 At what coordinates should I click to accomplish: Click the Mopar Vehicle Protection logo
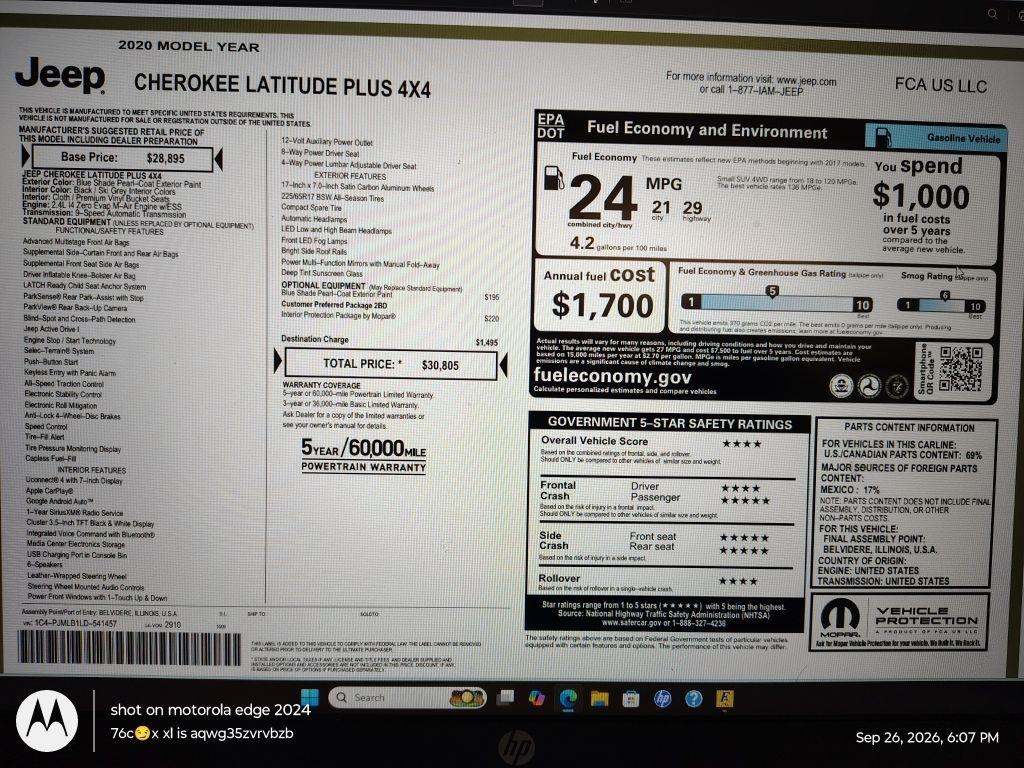click(x=900, y=621)
